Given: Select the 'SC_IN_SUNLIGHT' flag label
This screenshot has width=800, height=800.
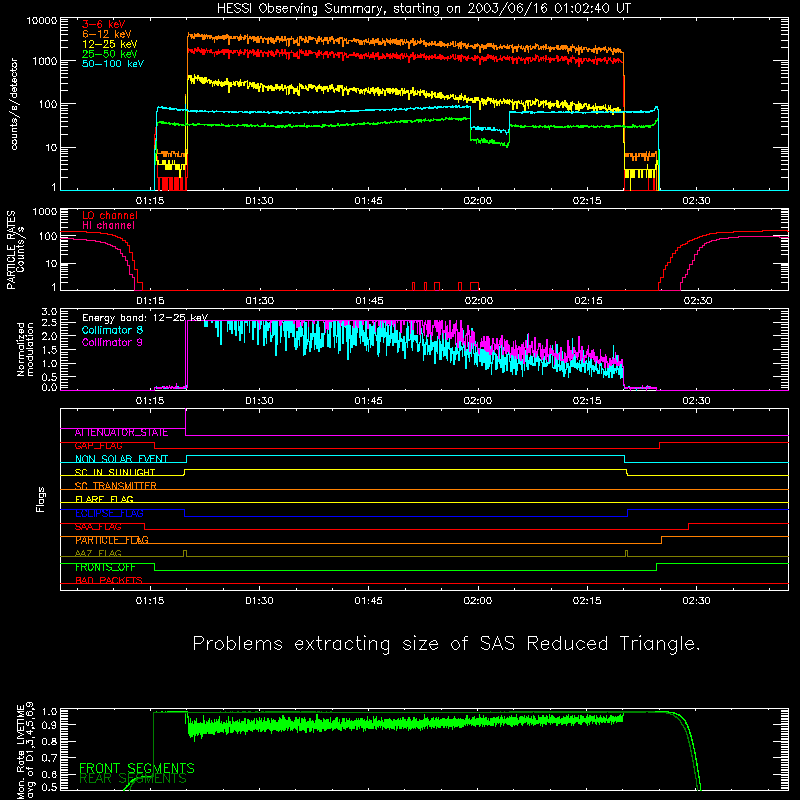Looking at the screenshot, I should pyautogui.click(x=115, y=472).
